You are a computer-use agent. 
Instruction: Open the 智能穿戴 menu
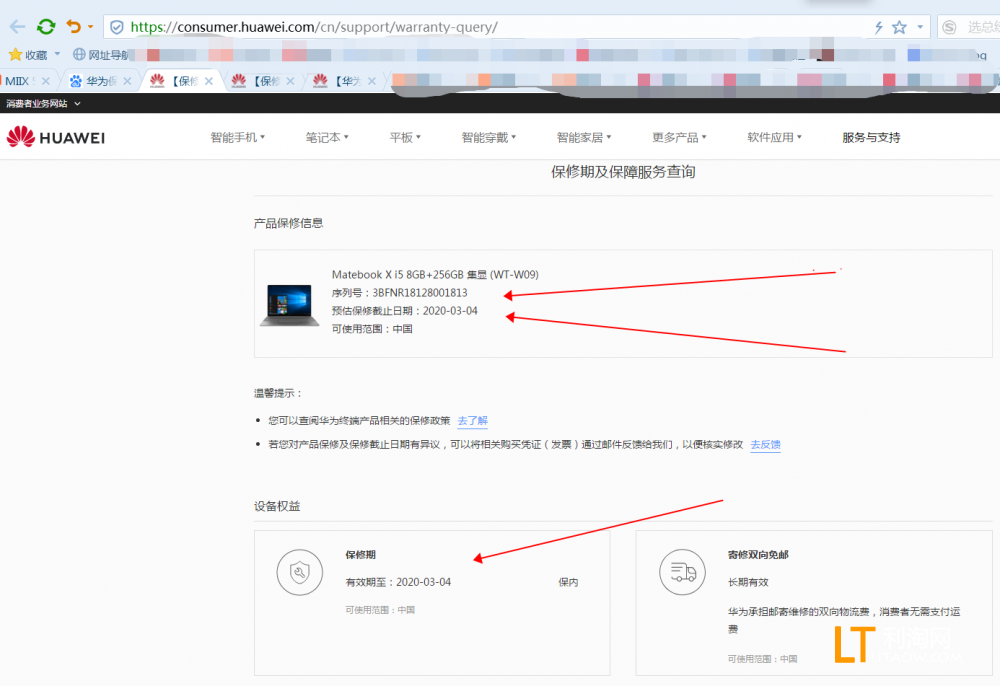tap(489, 137)
